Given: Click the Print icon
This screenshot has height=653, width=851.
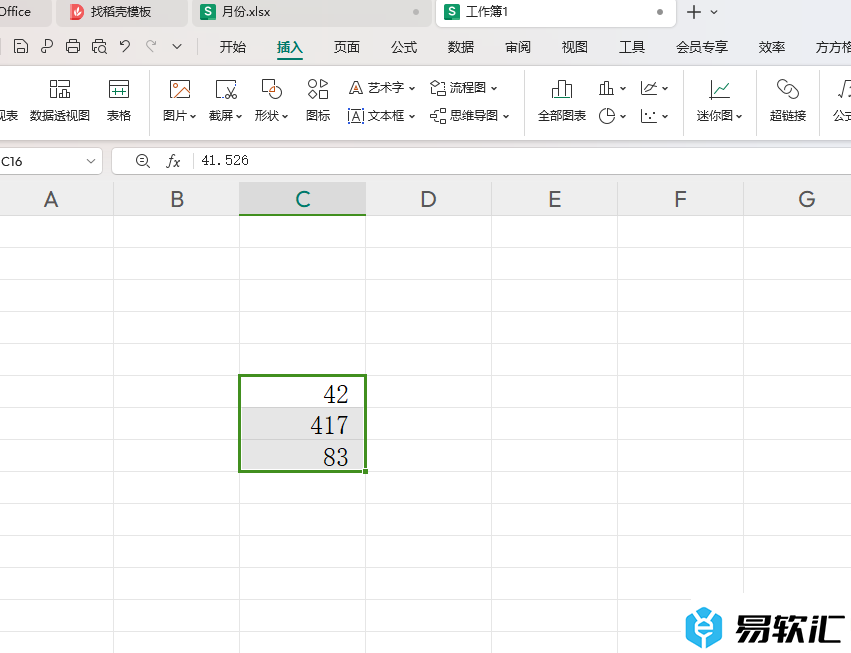Looking at the screenshot, I should click(73, 47).
